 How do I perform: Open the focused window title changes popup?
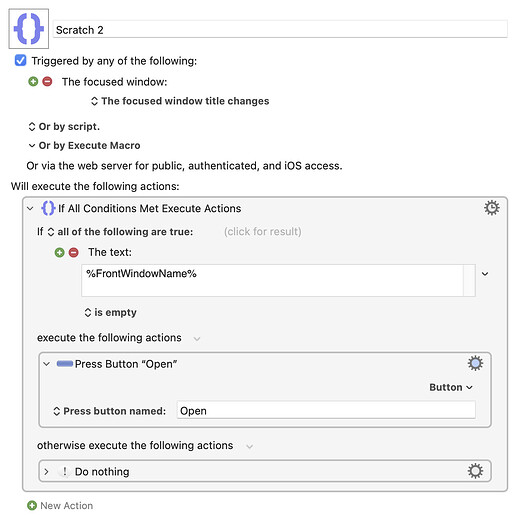click(180, 101)
